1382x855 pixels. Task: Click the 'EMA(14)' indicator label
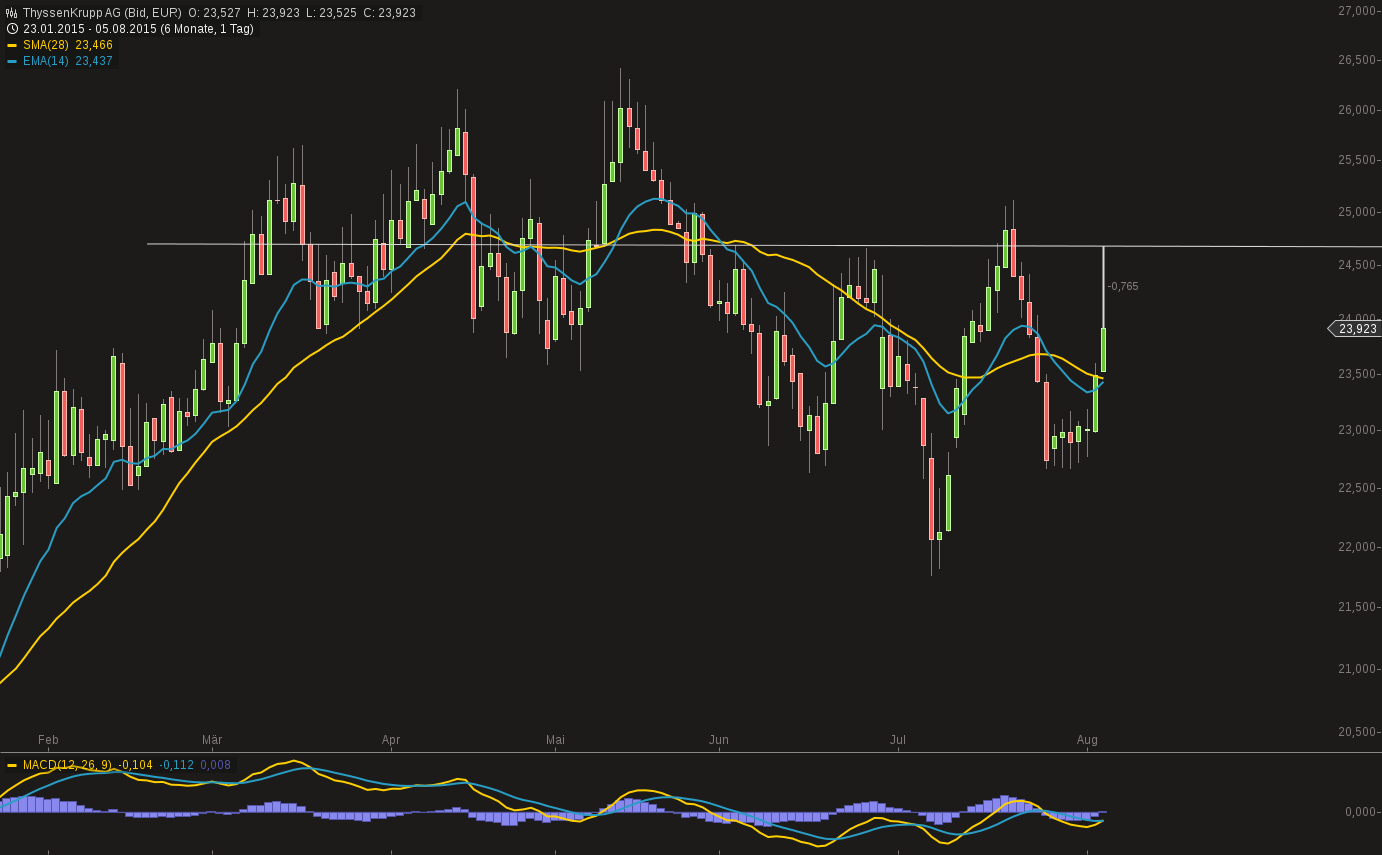[46, 61]
